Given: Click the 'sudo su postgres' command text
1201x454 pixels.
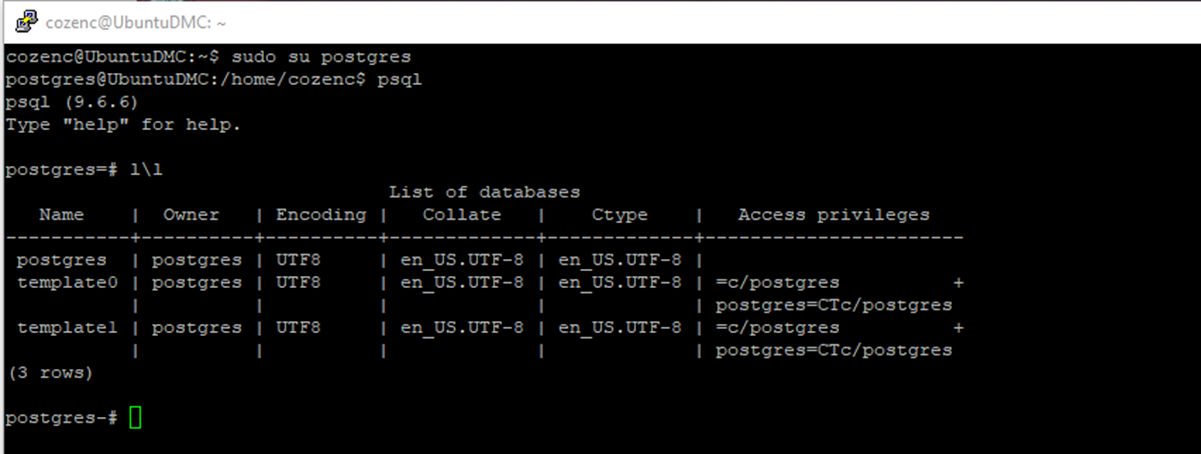Looking at the screenshot, I should point(321,57).
